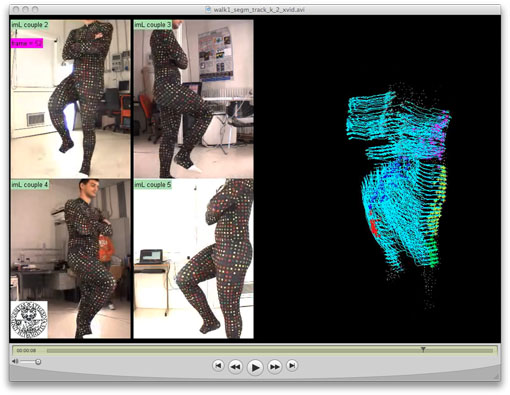Mute audio via the speaker icon
The height and width of the screenshot is (395, 510).
click(15, 361)
